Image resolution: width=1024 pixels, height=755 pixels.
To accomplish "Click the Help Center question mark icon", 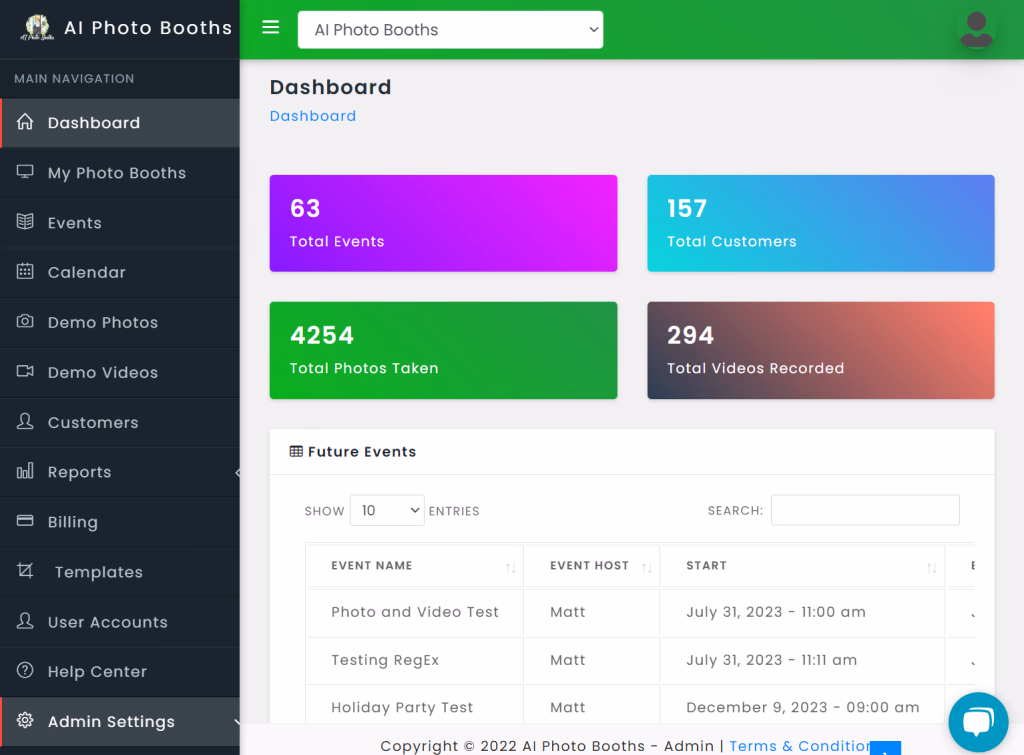I will click(x=25, y=671).
